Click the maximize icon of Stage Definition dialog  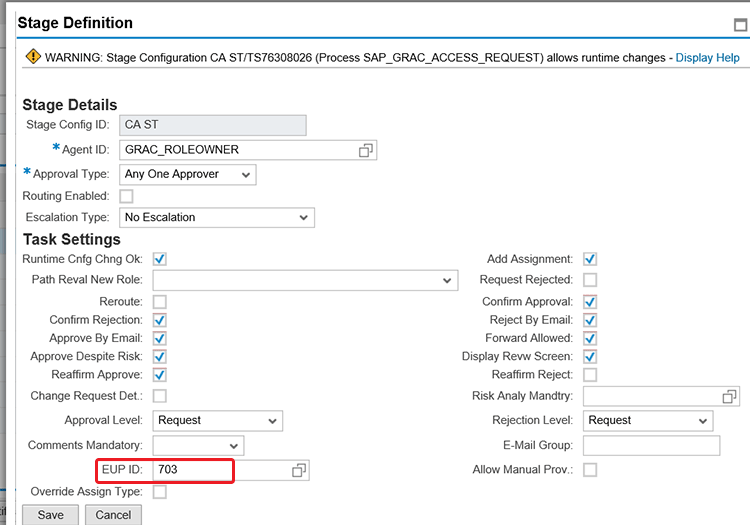(x=739, y=25)
